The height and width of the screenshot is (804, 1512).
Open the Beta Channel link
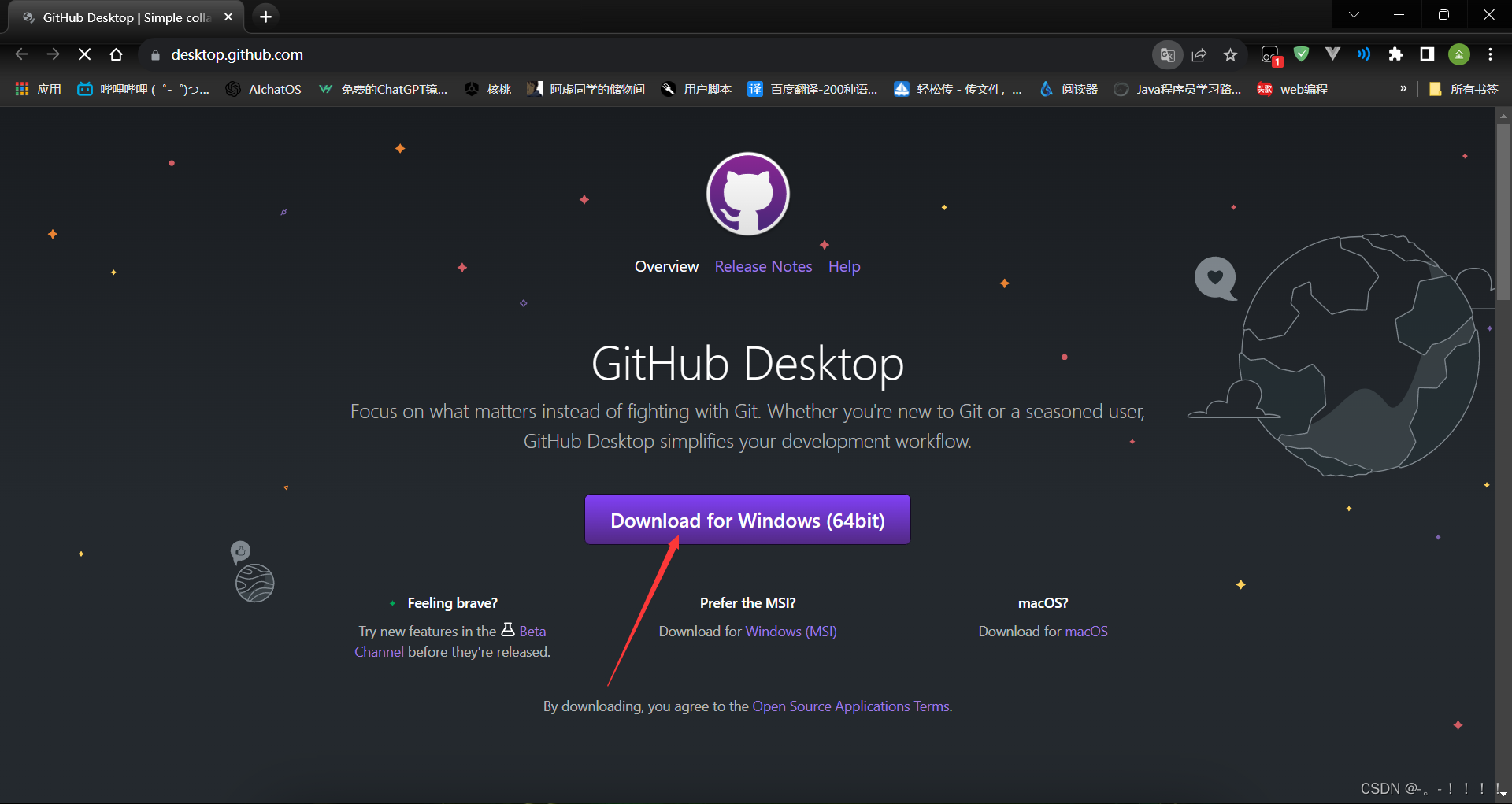coord(532,631)
